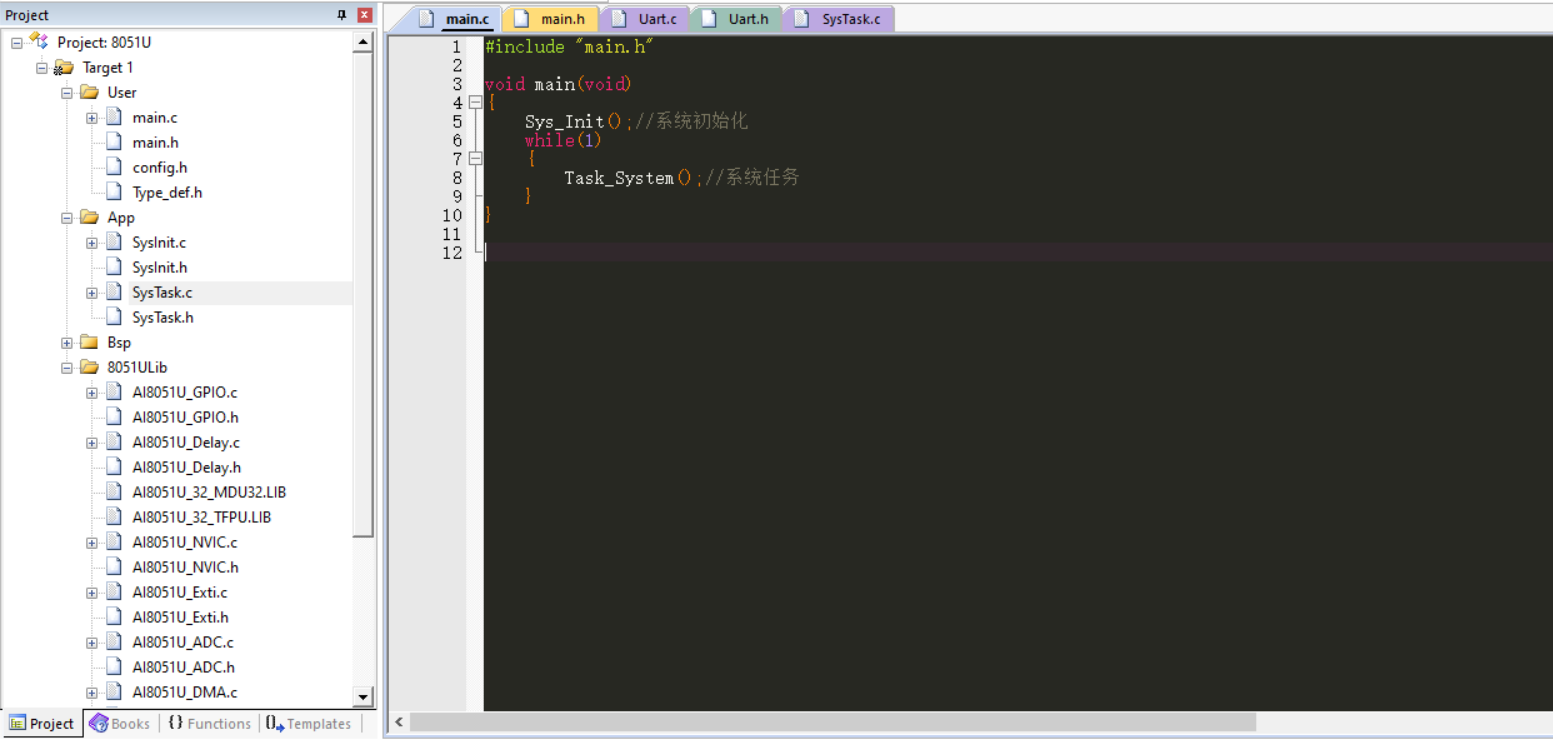Toggle auto-hide pin on Project panel

point(342,15)
